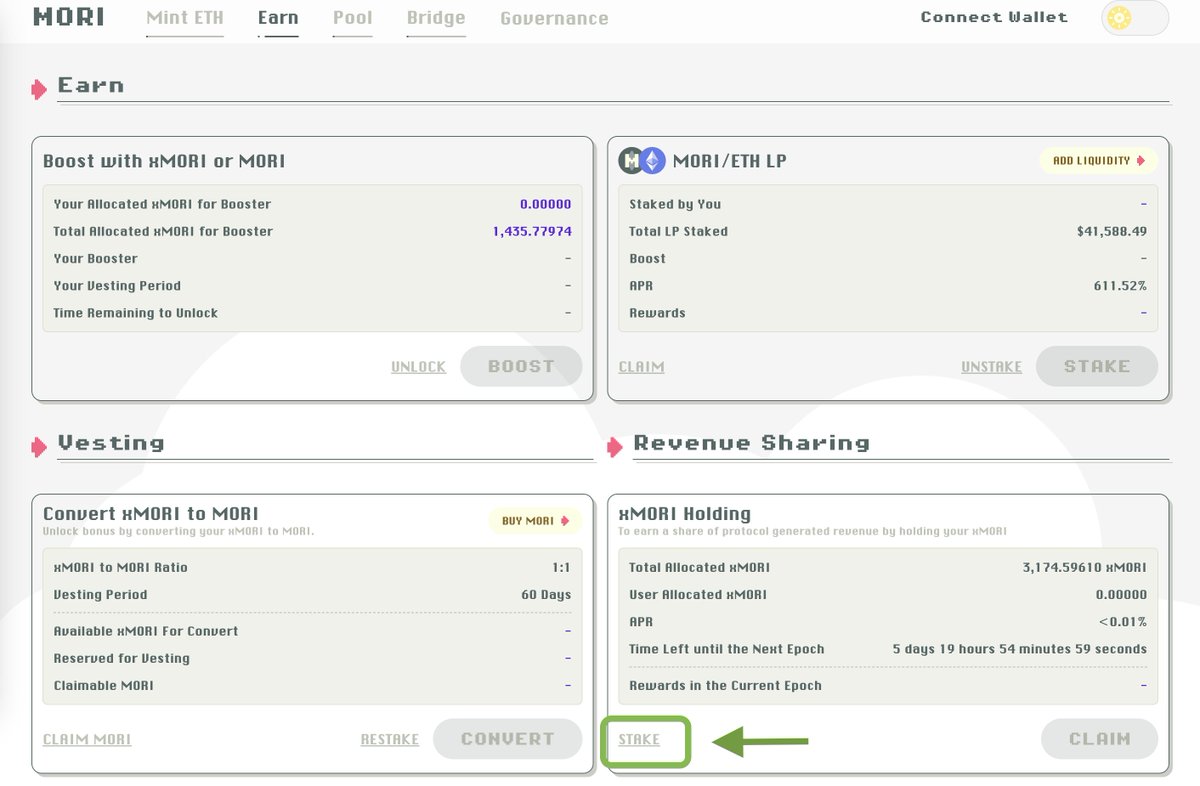This screenshot has width=1200, height=786.
Task: Click the 611.52% APR value
Action: [1120, 286]
